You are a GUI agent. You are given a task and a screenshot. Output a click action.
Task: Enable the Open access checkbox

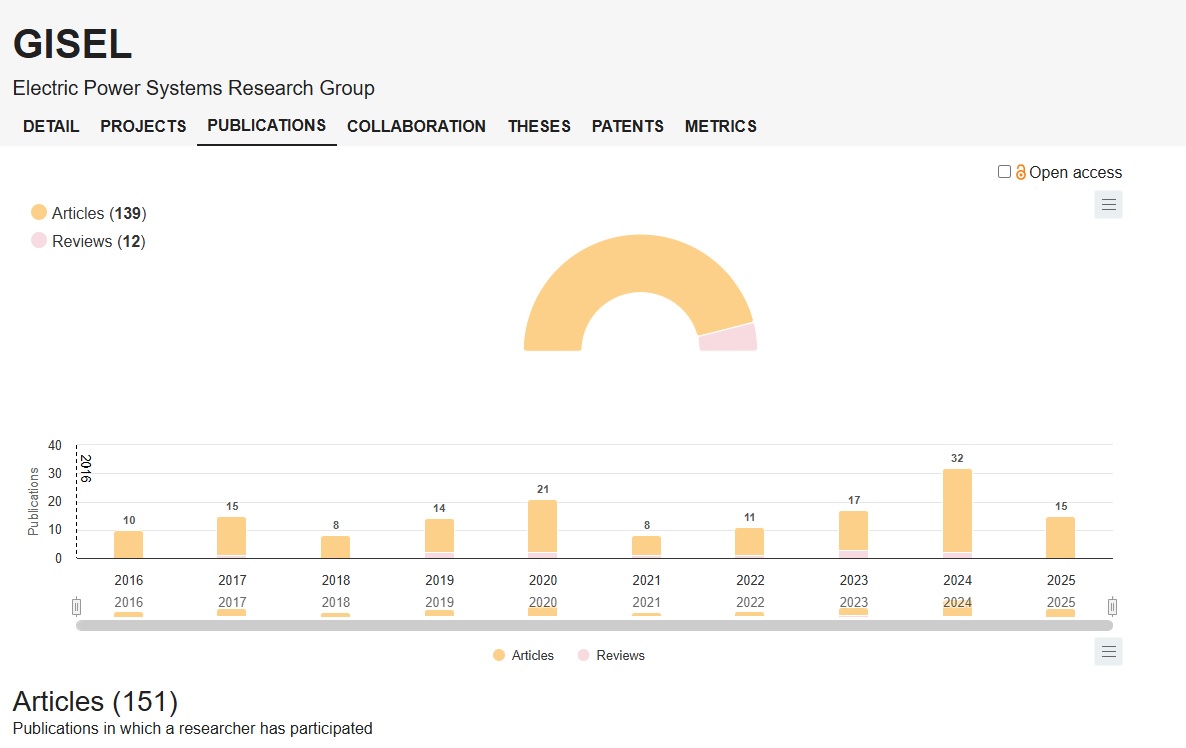(1004, 172)
